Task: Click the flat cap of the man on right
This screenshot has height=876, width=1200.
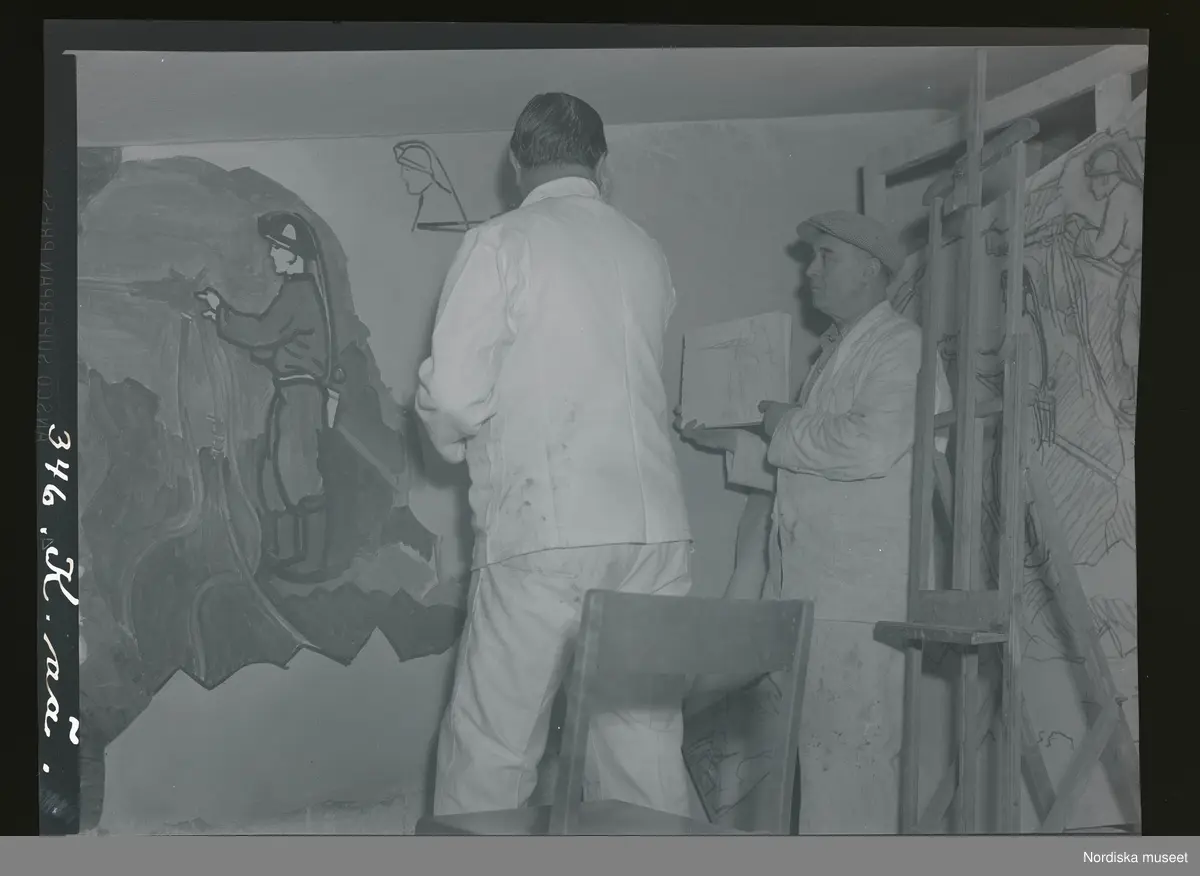Action: tap(850, 234)
